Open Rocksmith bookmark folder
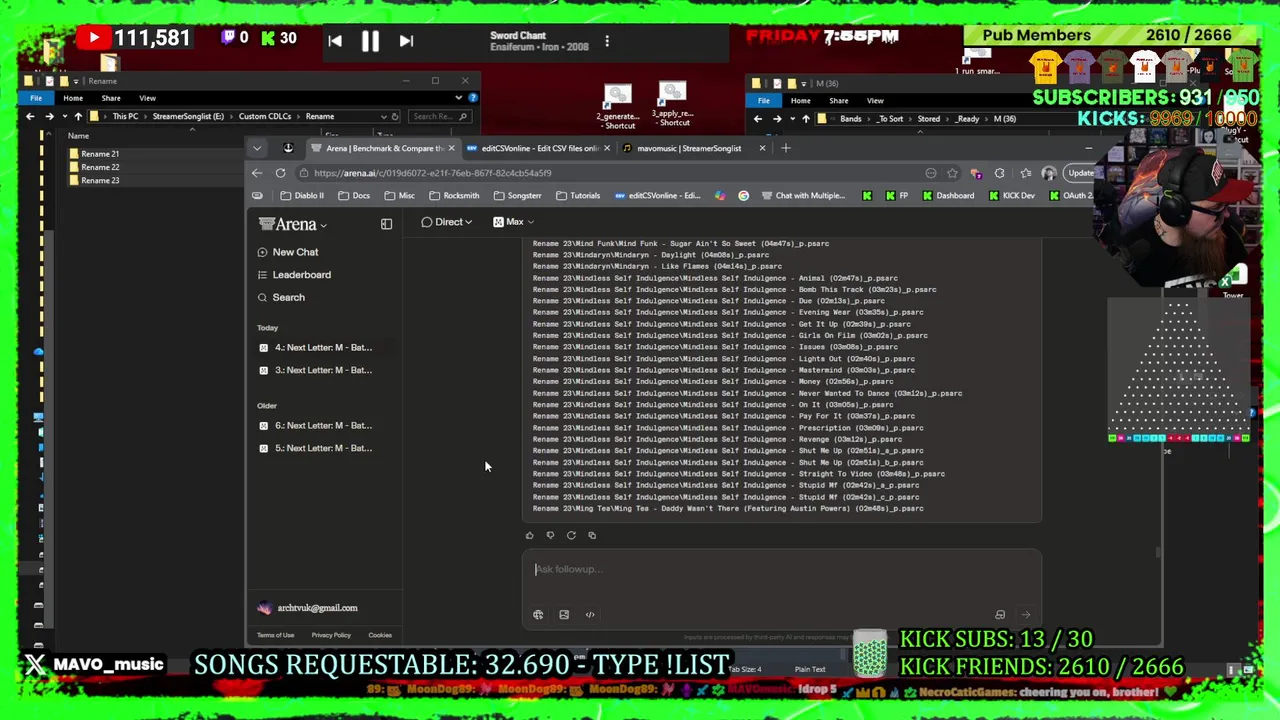The image size is (1280, 720). [454, 196]
